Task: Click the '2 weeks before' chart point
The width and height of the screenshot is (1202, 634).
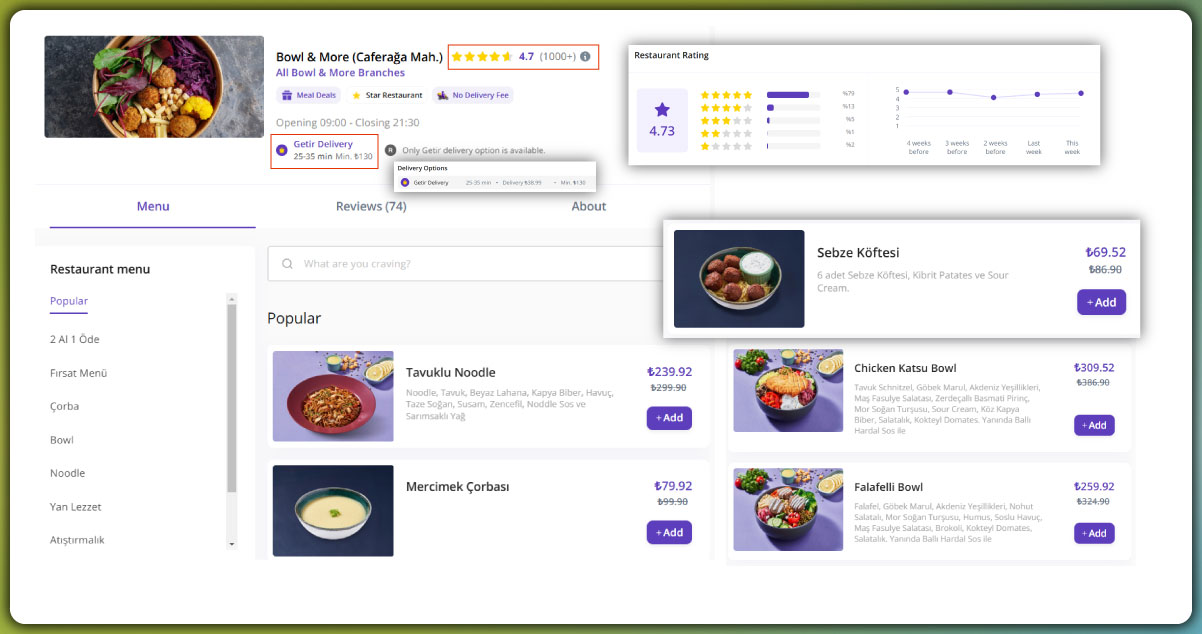Action: (x=994, y=97)
